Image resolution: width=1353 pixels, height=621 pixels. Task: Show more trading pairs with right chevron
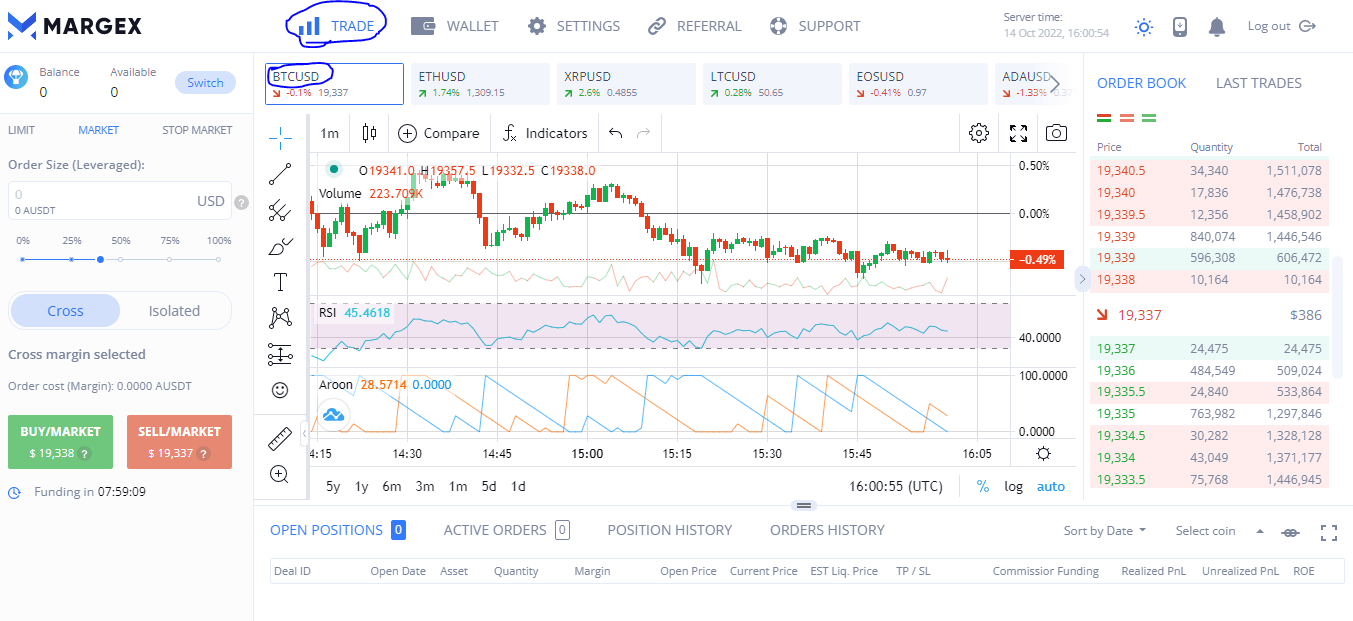click(x=1054, y=83)
